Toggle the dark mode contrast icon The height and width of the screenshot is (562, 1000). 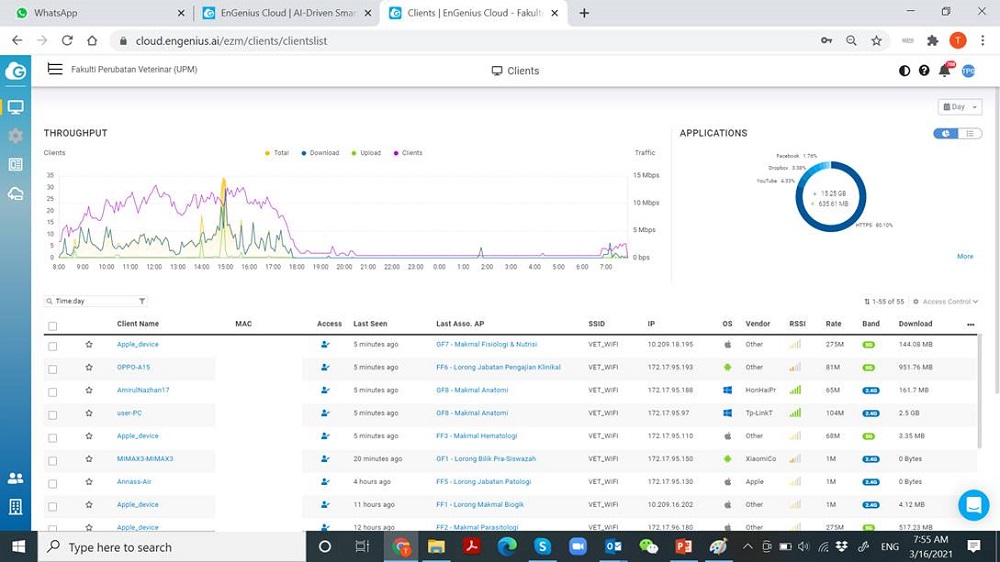905,71
